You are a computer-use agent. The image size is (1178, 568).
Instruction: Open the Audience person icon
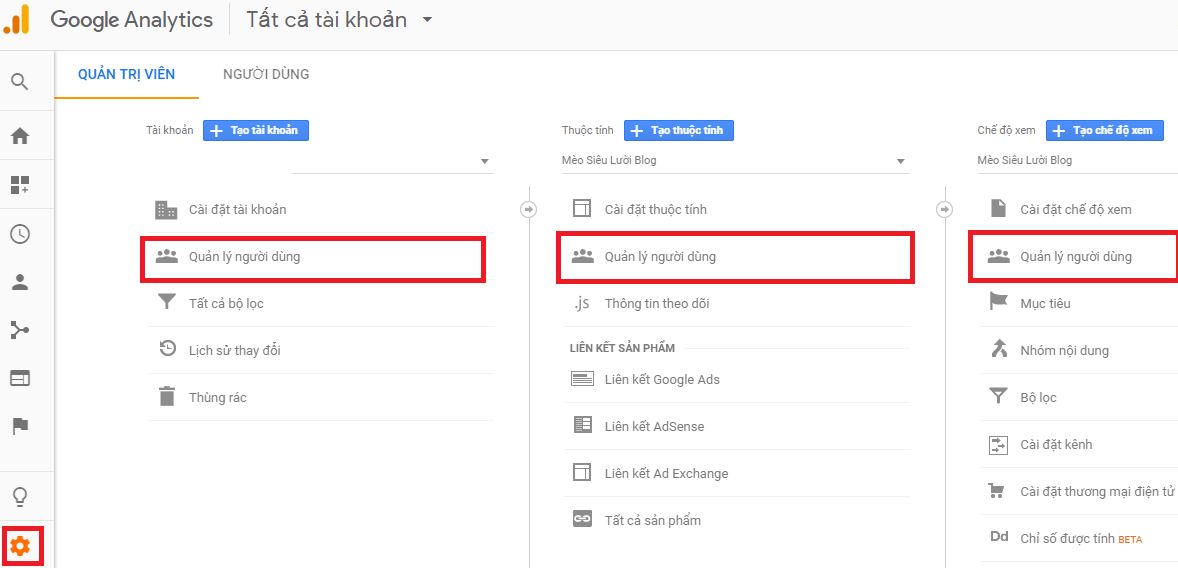pyautogui.click(x=20, y=282)
